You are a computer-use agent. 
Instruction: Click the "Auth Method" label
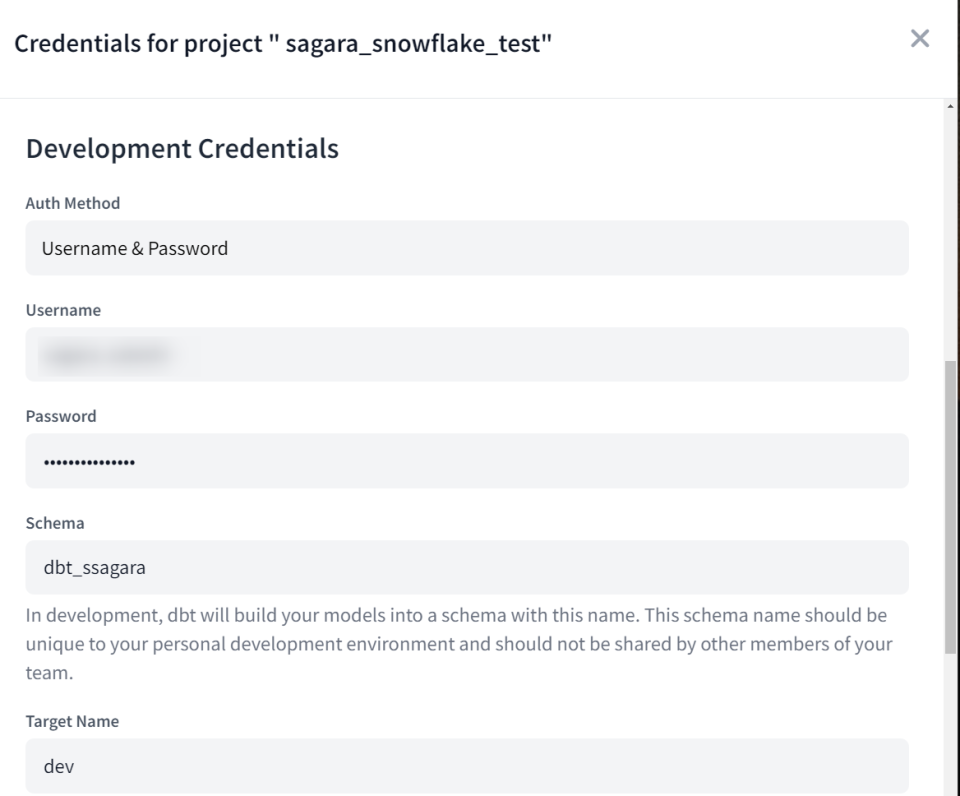pos(72,203)
